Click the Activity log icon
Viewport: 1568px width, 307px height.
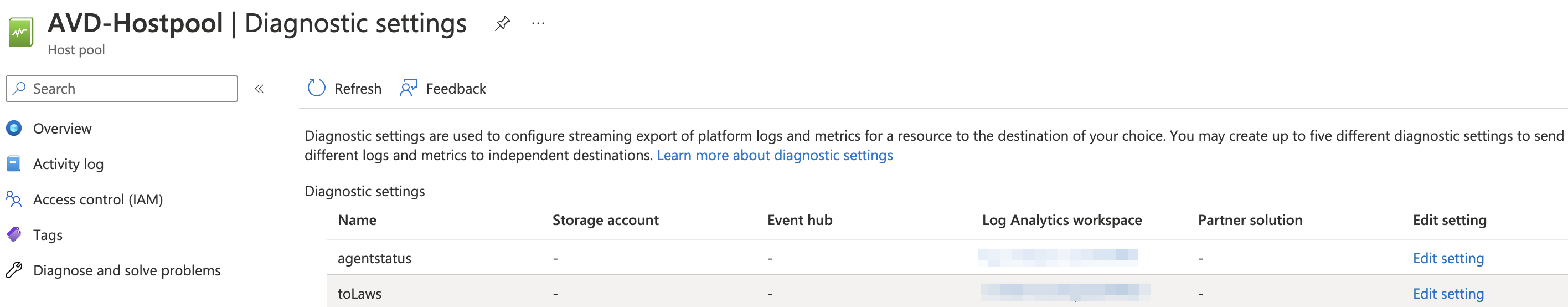(14, 164)
